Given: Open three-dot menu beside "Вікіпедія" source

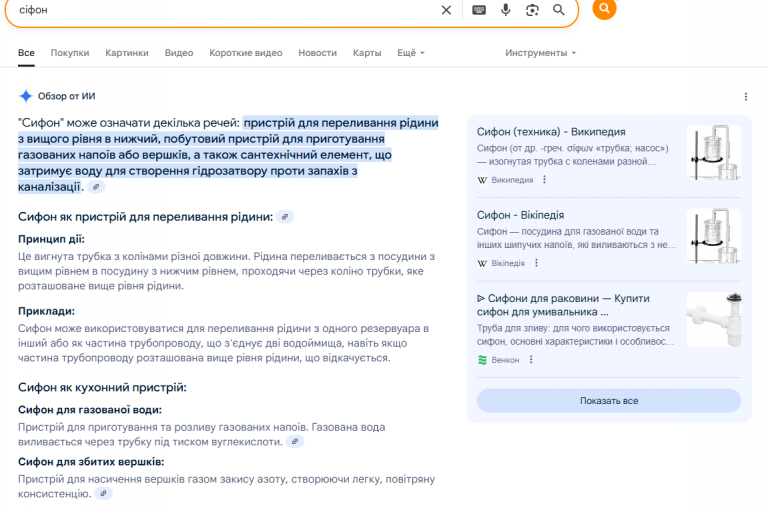Looking at the screenshot, I should tap(536, 263).
